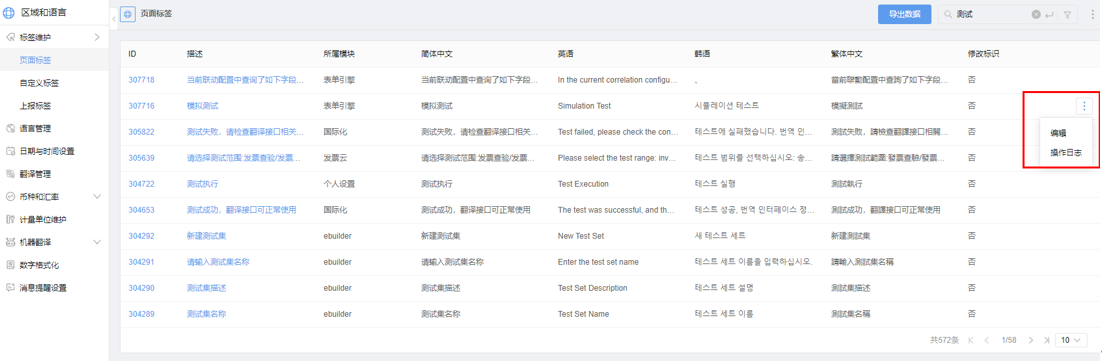
Task: Open 数字格式化 in the sidebar
Action: (x=39, y=265)
